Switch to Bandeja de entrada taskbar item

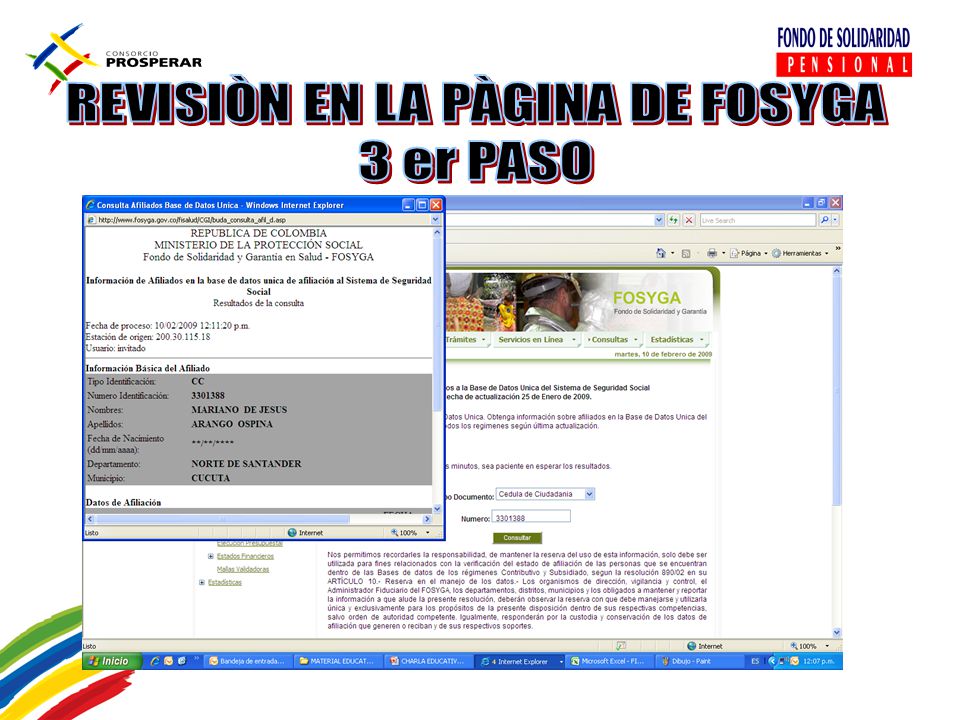[247, 661]
